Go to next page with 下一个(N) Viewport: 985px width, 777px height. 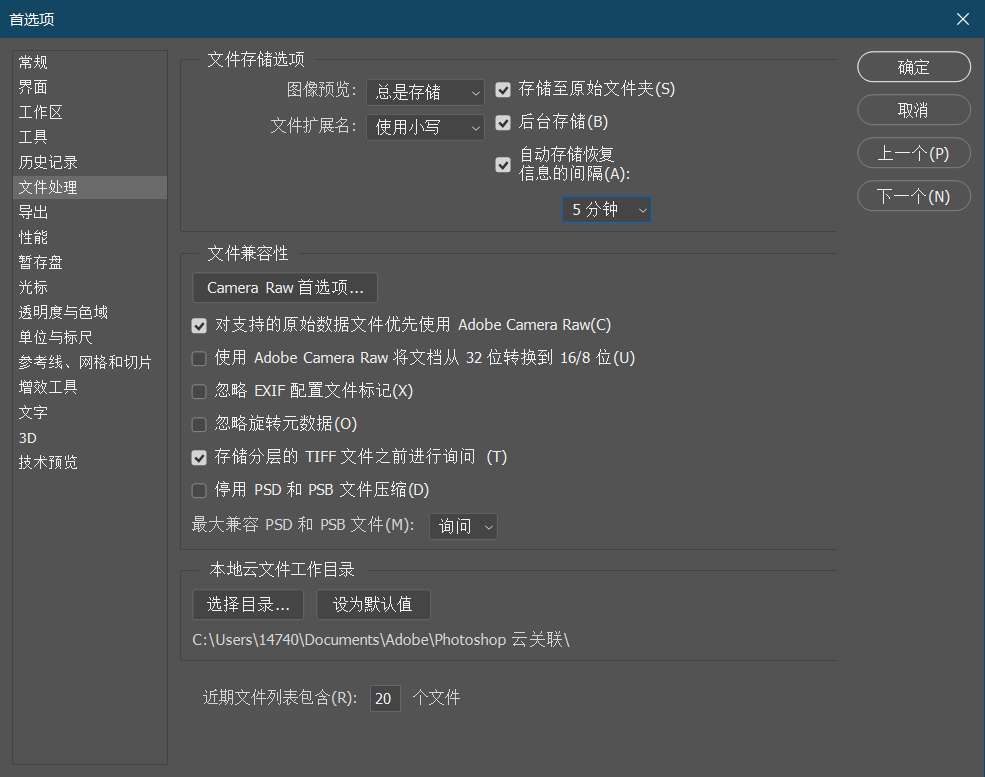click(913, 196)
